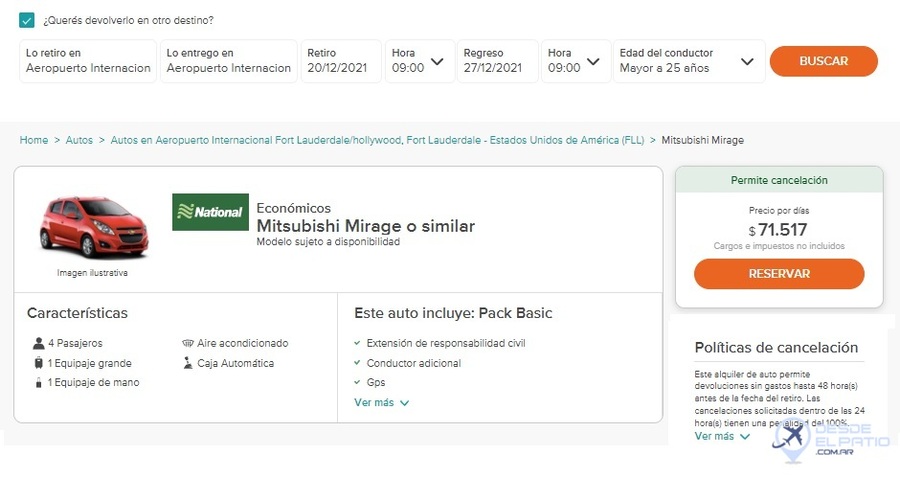Click 'Cargos e impuestos no incluidos' note

coord(779,246)
